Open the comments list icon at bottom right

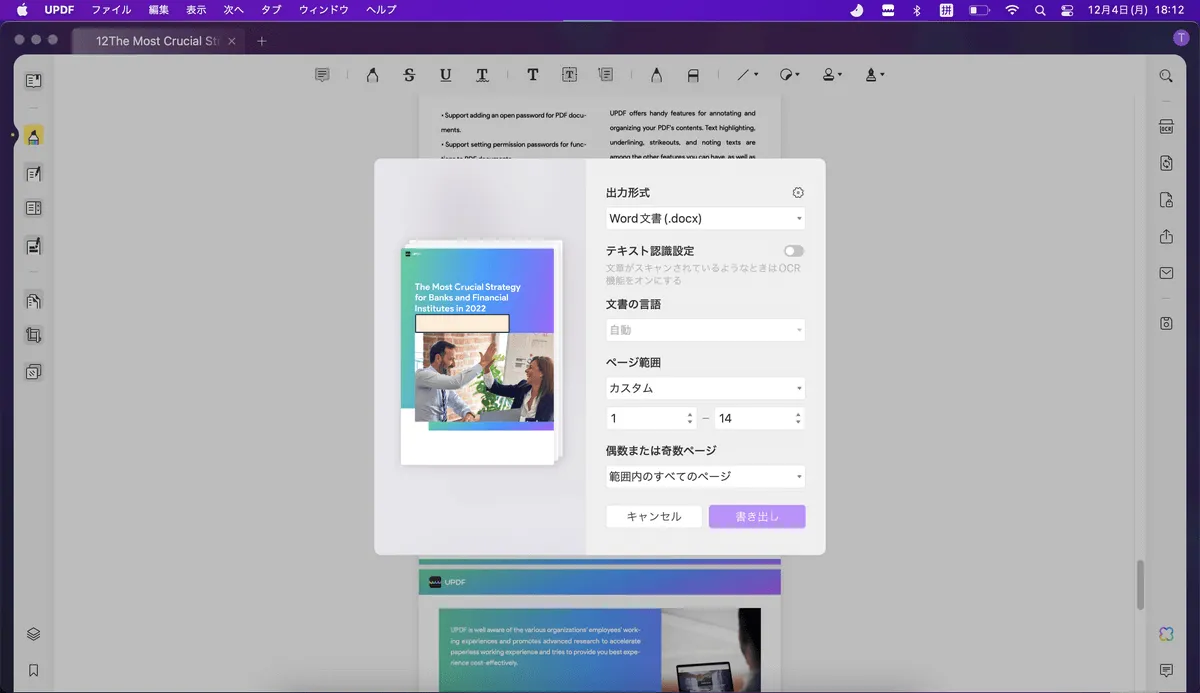pyautogui.click(x=1166, y=670)
